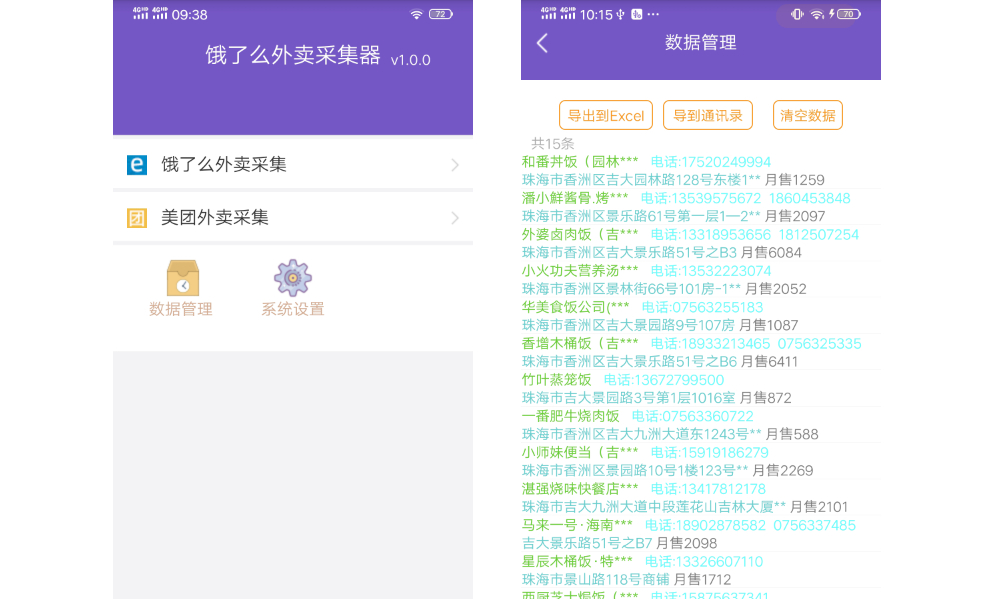Click the 月售6411 sales figure
Screen dimensions: 992x599
[769, 362]
